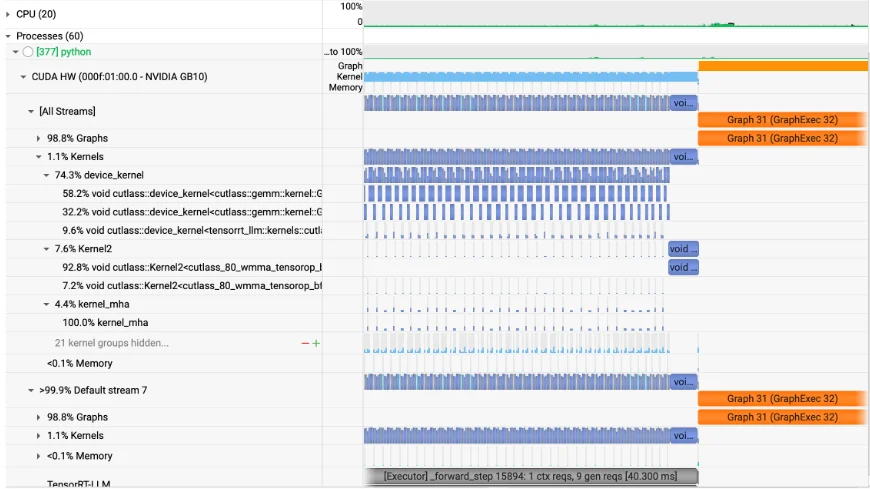Image resolution: width=870 pixels, height=489 pixels.
Task: Expand 1.1% Kernels under Default stream 7
Action: [x=39, y=436]
